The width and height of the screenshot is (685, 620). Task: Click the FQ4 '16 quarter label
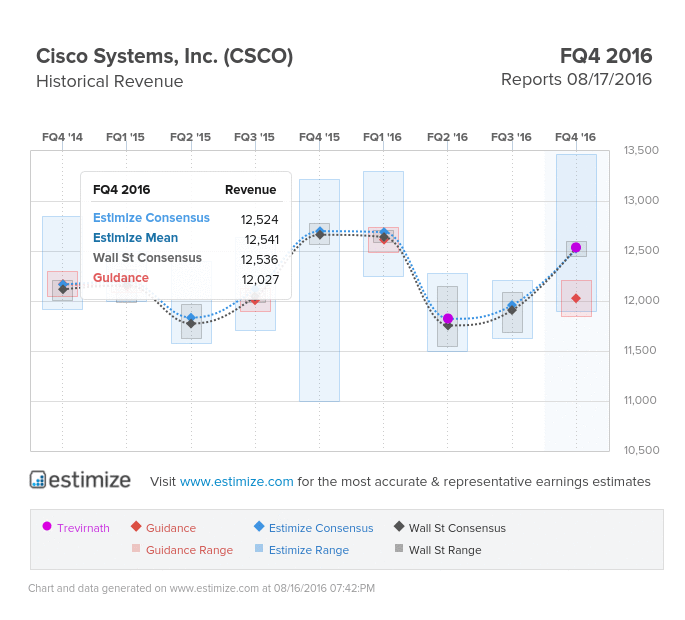pyautogui.click(x=575, y=137)
